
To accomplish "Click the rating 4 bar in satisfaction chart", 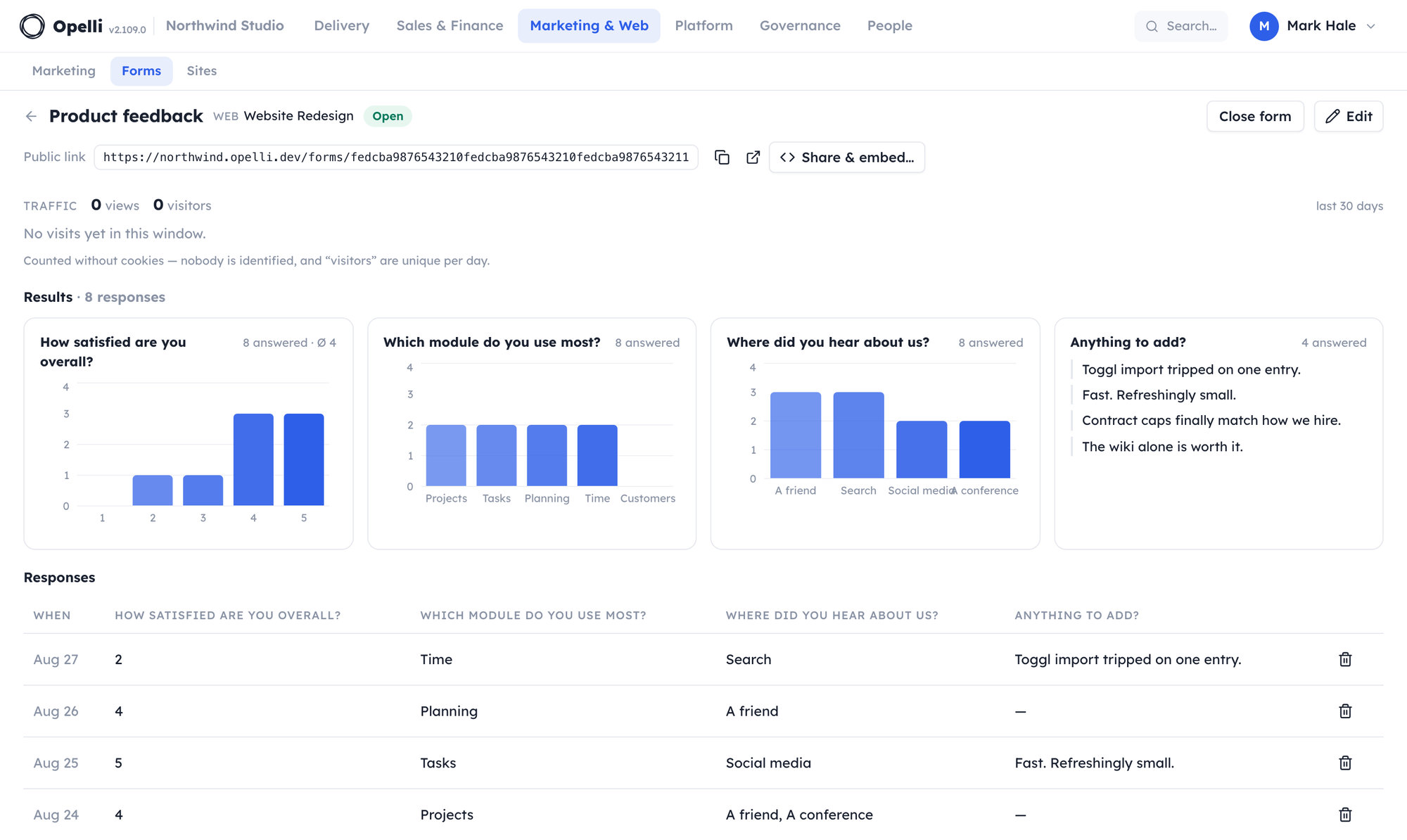I will 253,459.
